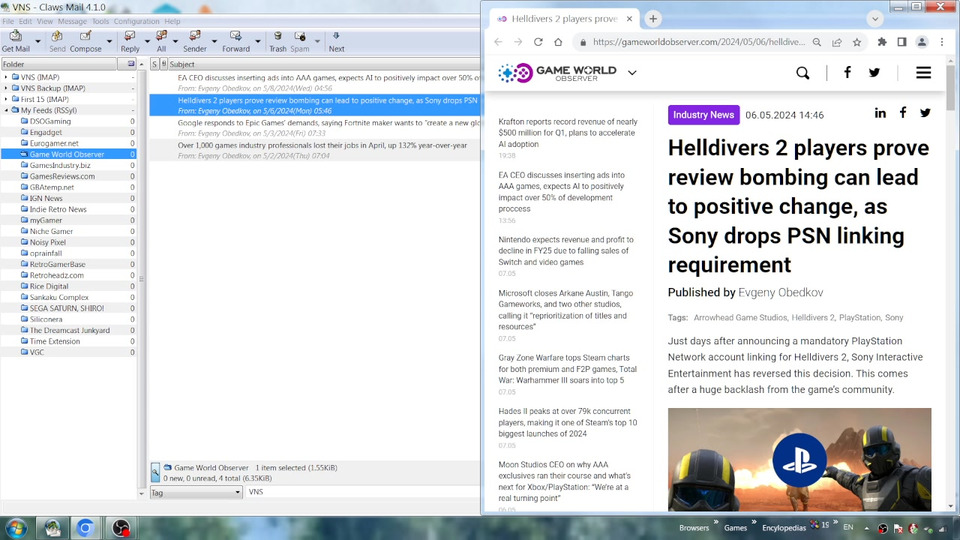Open Game World Observer hamburger menu
The width and height of the screenshot is (960, 540).
(x=923, y=73)
